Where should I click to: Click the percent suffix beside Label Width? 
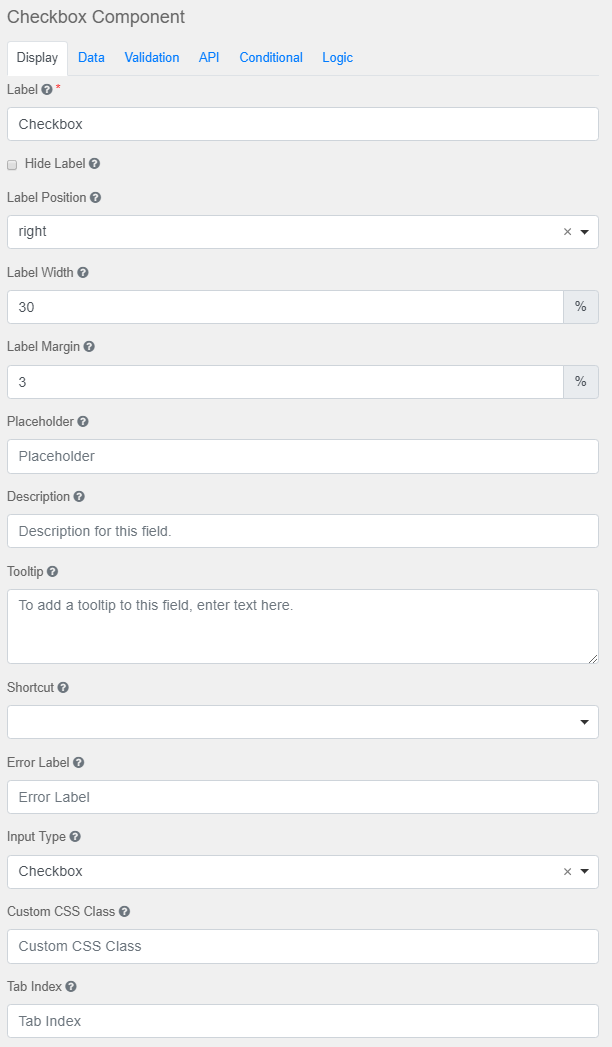581,306
